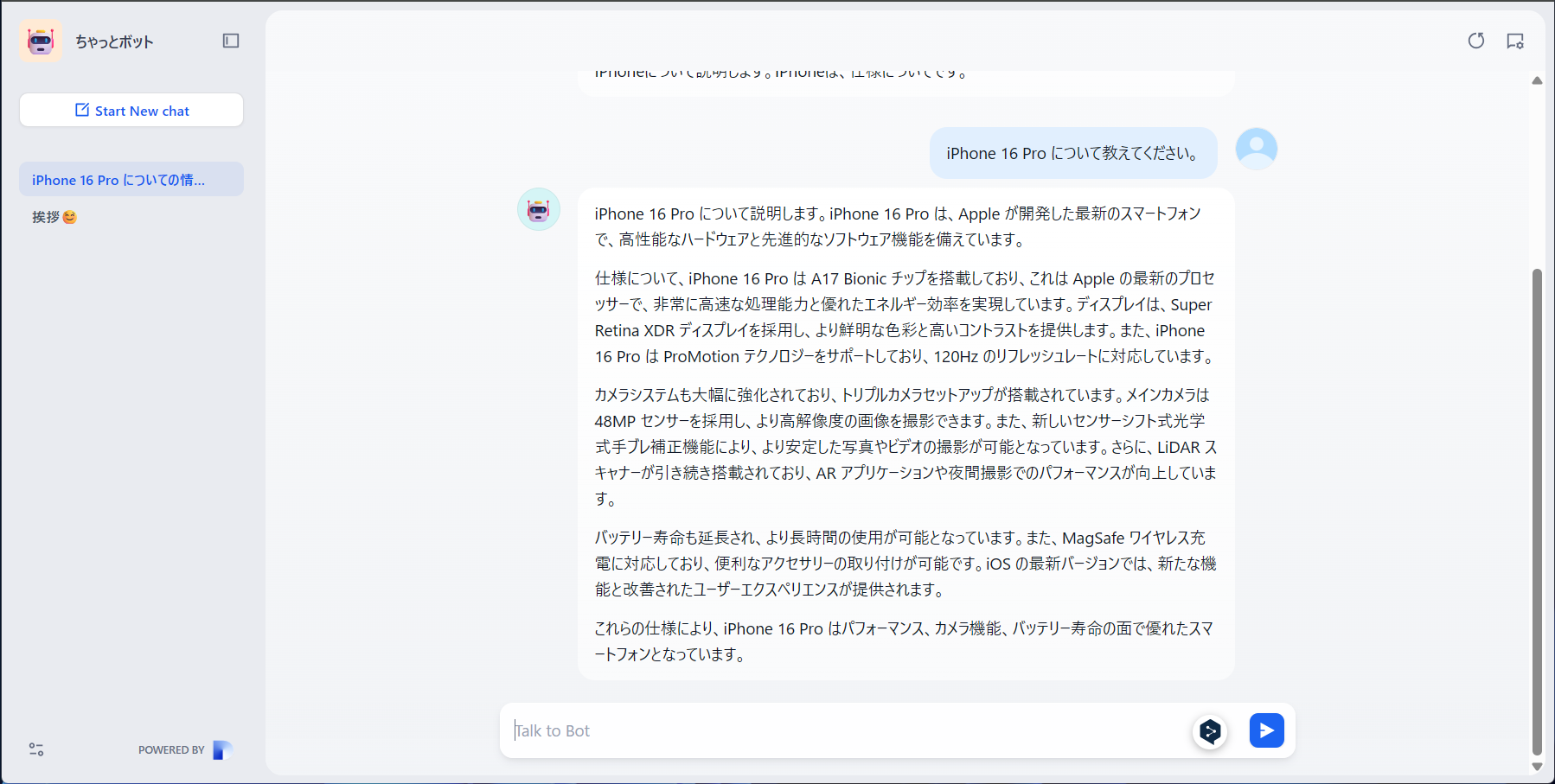Click the paragraph starting 'これらの仕様により'
The image size is (1555, 784).
pos(905,641)
